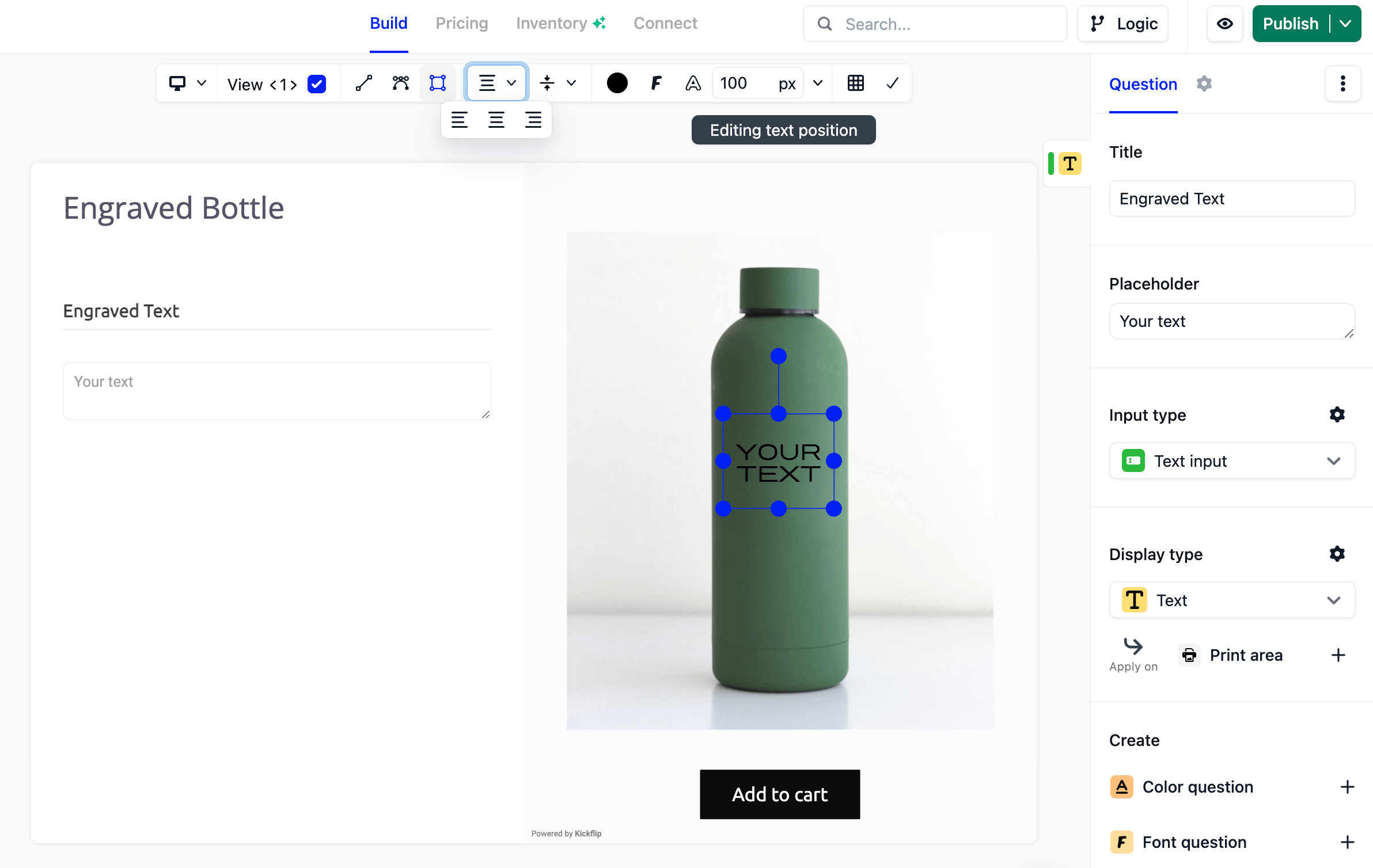Image resolution: width=1373 pixels, height=868 pixels.
Task: Confirm editing with the checkmark icon
Action: point(892,83)
